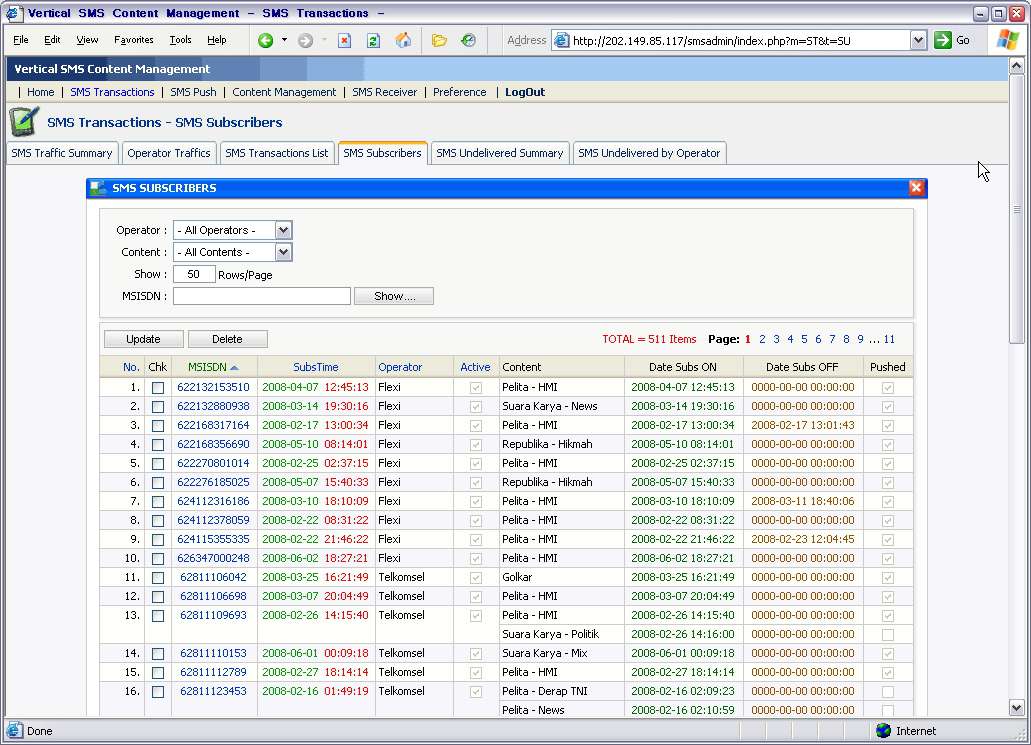Check the box for MSISDN 622270801014

pos(158,464)
